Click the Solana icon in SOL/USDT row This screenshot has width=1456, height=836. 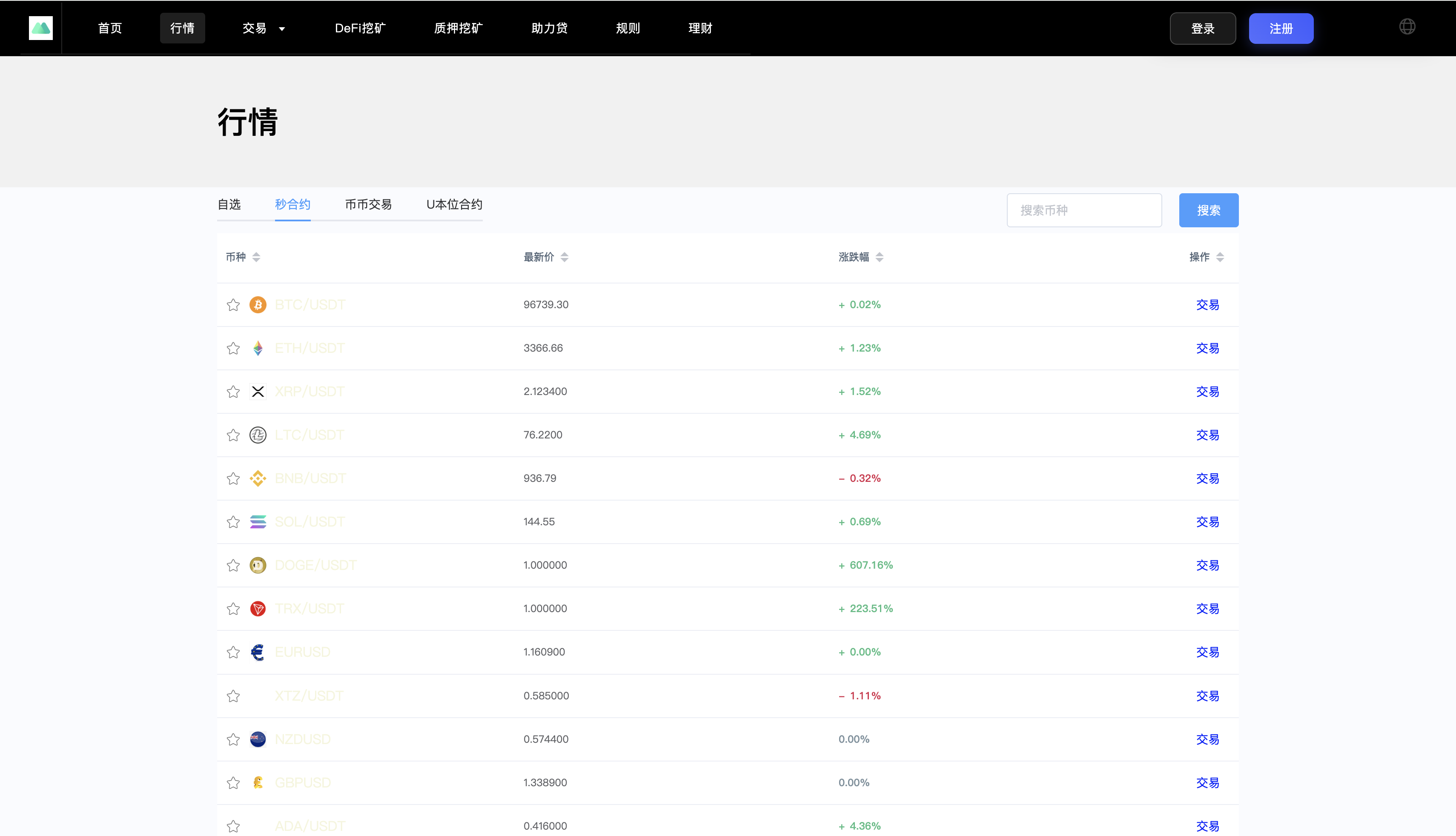pyautogui.click(x=258, y=521)
